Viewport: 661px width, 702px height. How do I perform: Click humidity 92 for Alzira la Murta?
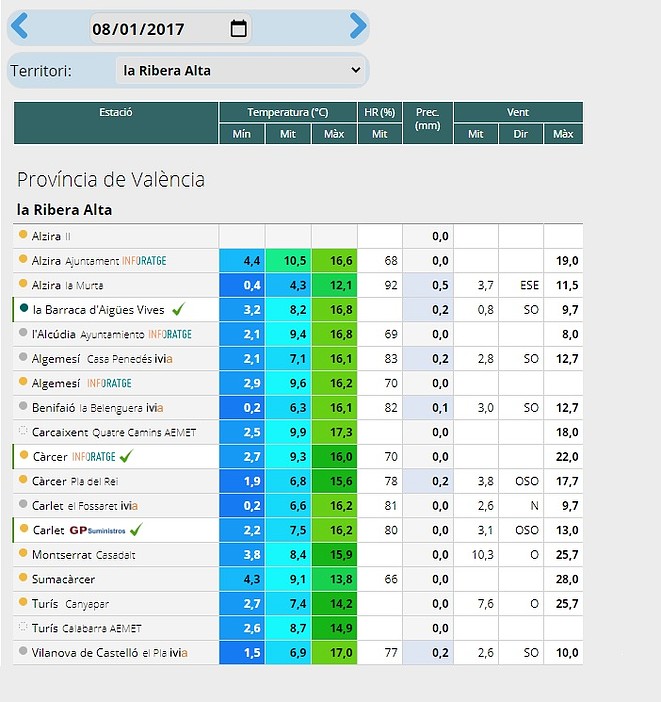[x=380, y=285]
